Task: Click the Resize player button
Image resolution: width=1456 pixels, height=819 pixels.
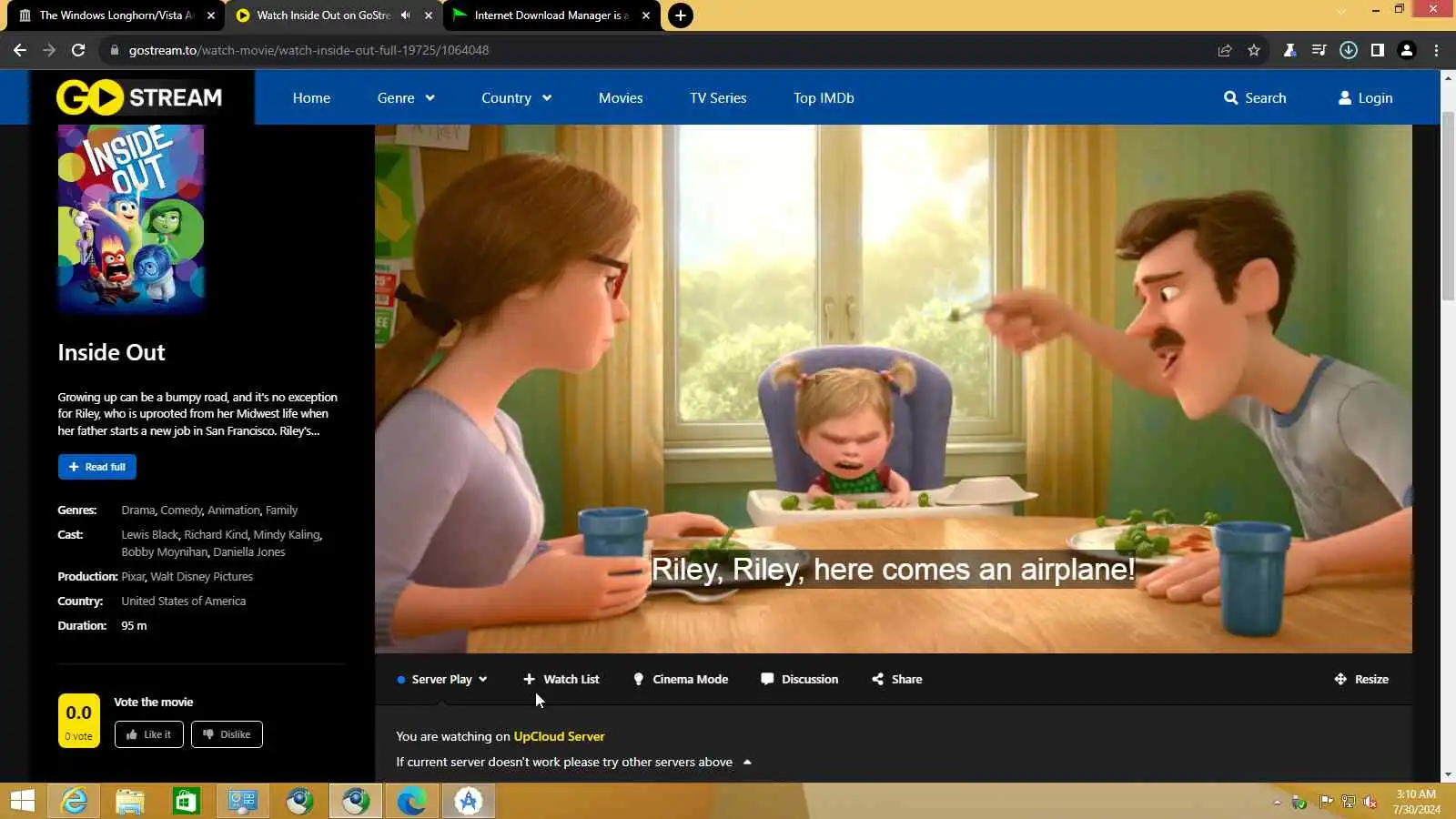Action: (x=1361, y=679)
